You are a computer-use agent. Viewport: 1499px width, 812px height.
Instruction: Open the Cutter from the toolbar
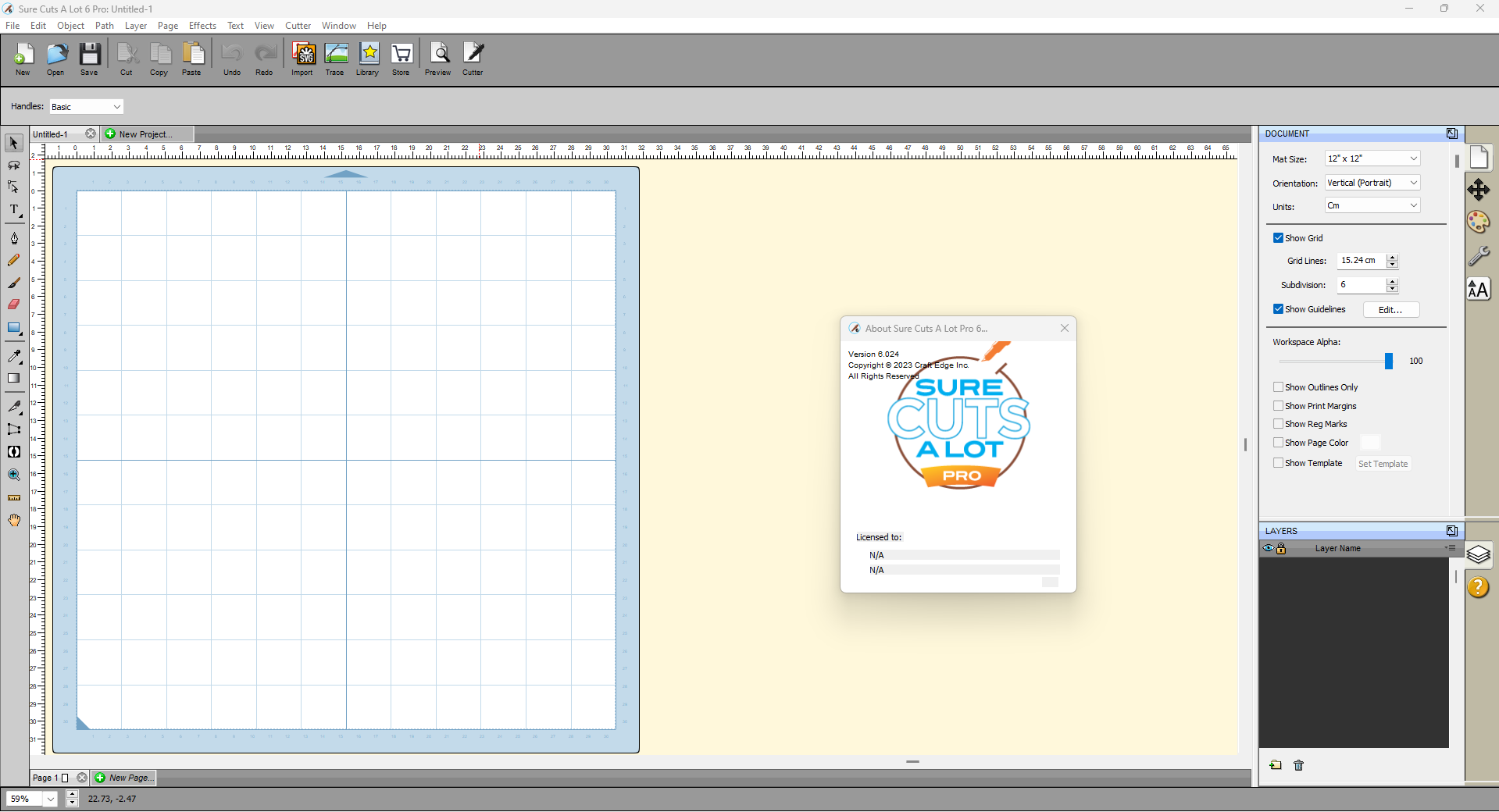tap(473, 59)
